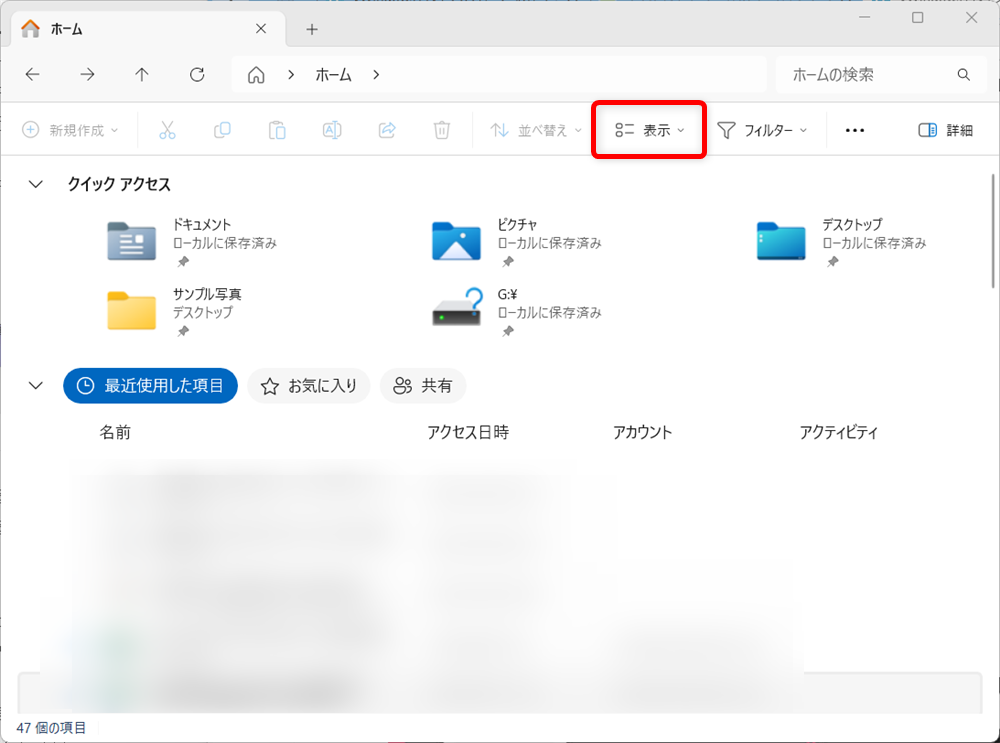Navigate up one folder level
1000x743 pixels.
coord(142,74)
